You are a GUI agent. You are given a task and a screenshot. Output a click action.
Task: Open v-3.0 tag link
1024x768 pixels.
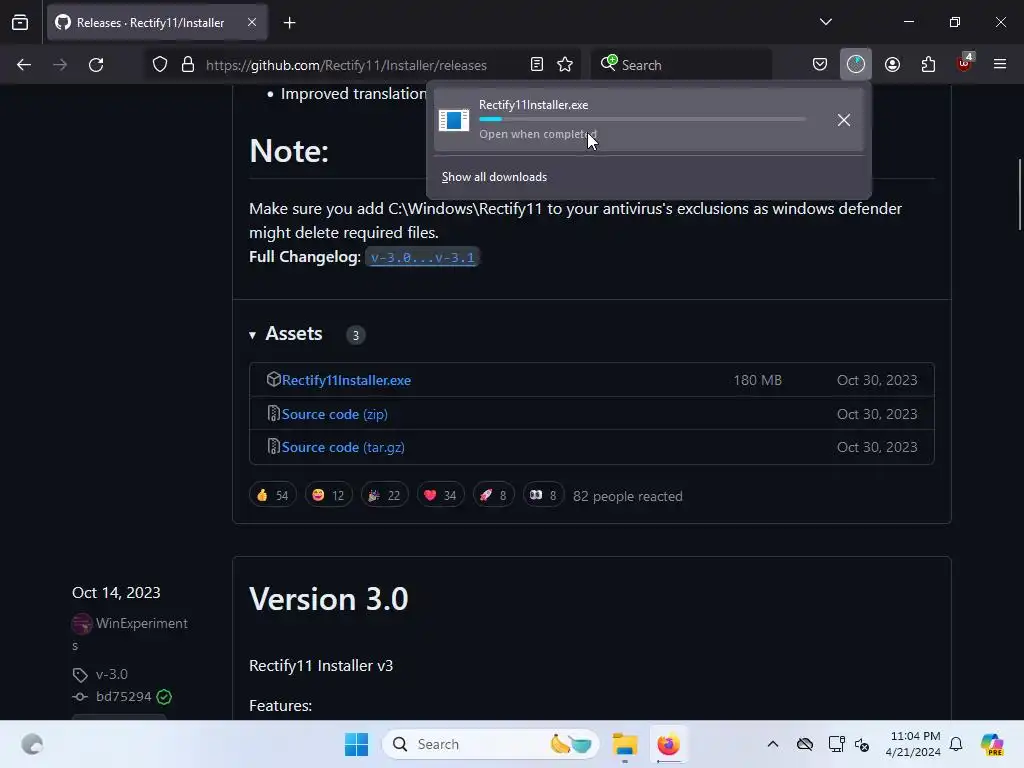(112, 674)
